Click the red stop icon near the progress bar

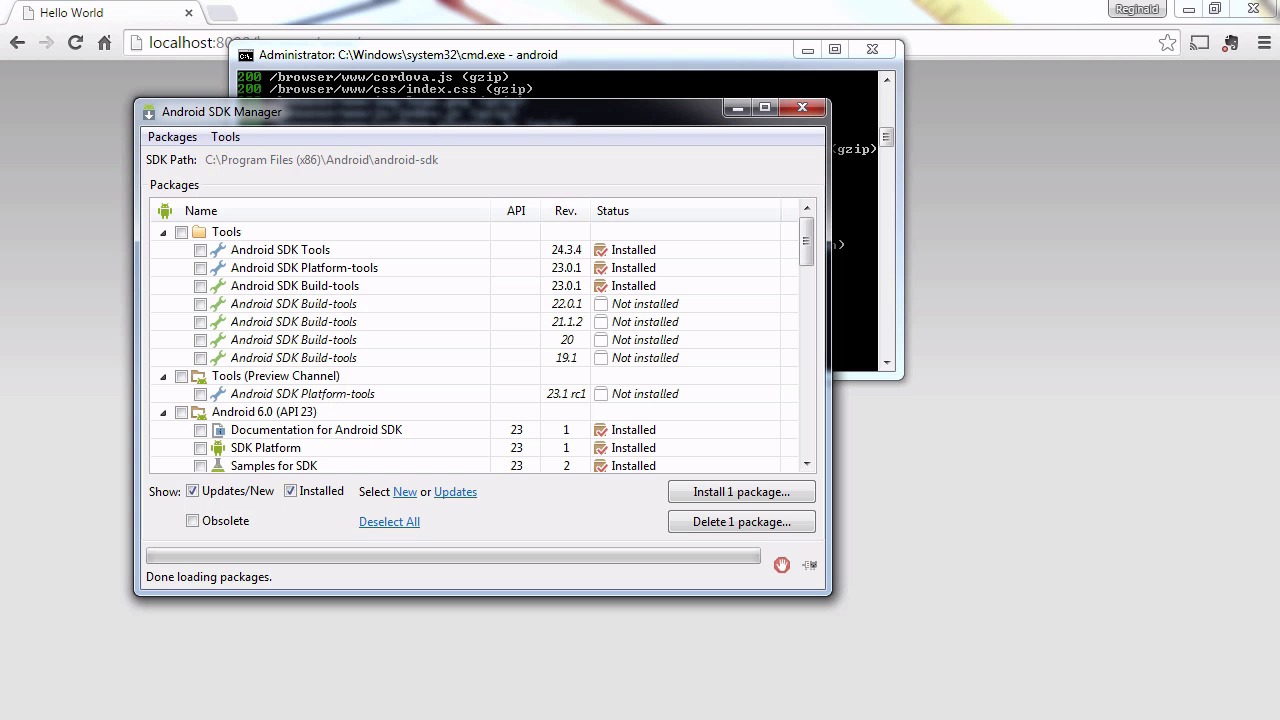tap(782, 565)
